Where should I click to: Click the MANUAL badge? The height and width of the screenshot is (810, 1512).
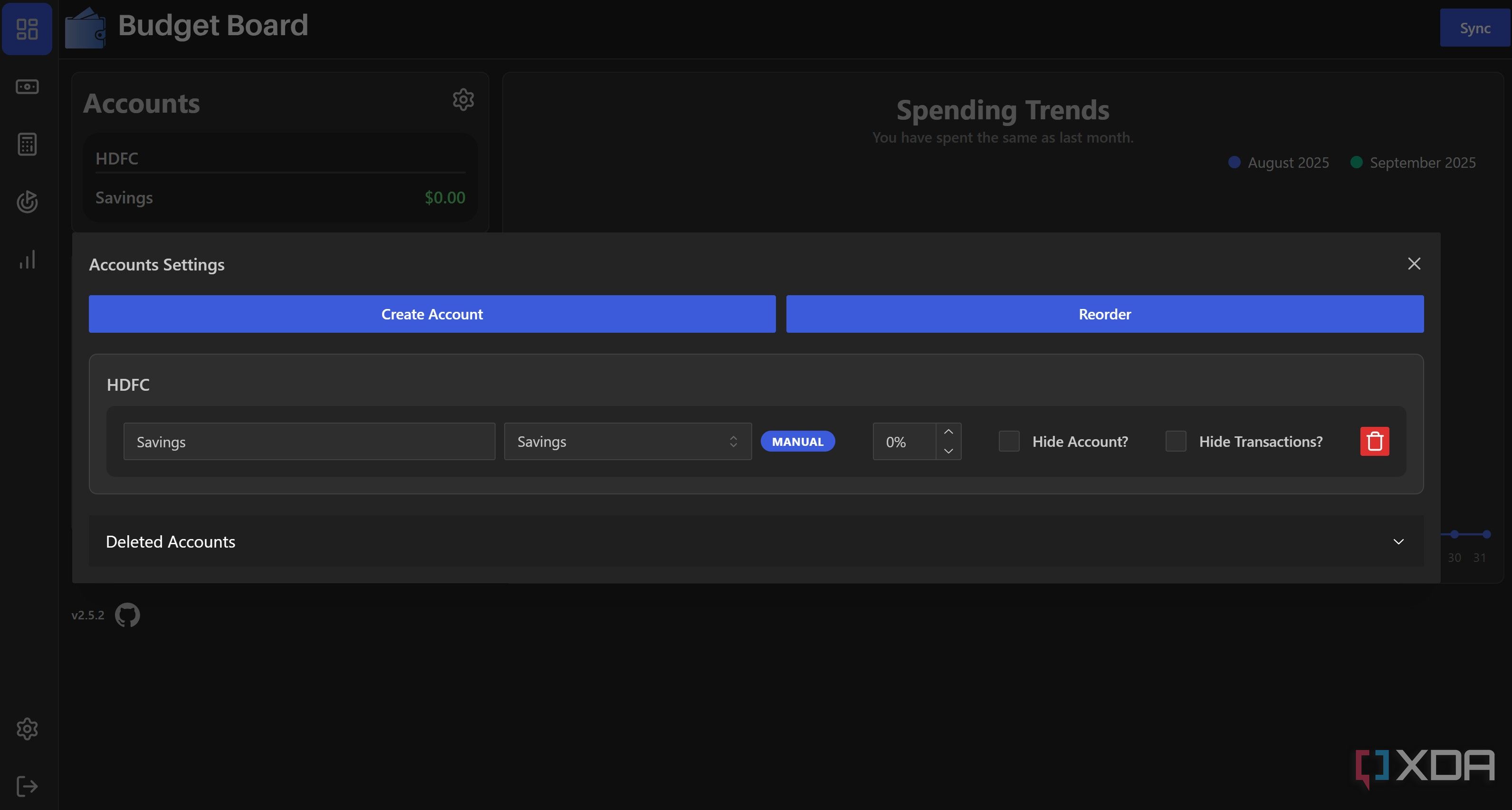(798, 441)
